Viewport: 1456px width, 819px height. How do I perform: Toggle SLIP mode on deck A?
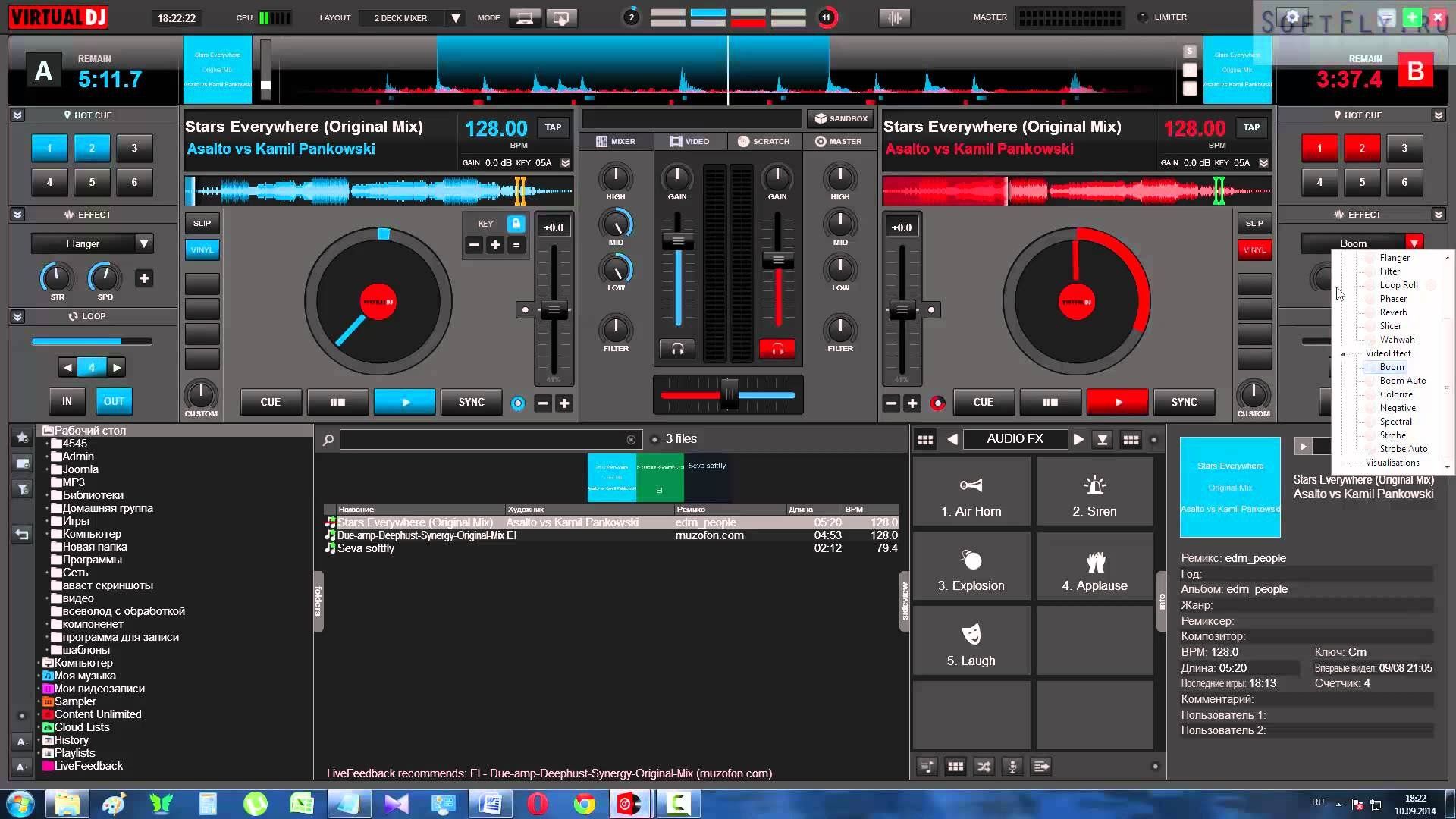tap(201, 223)
